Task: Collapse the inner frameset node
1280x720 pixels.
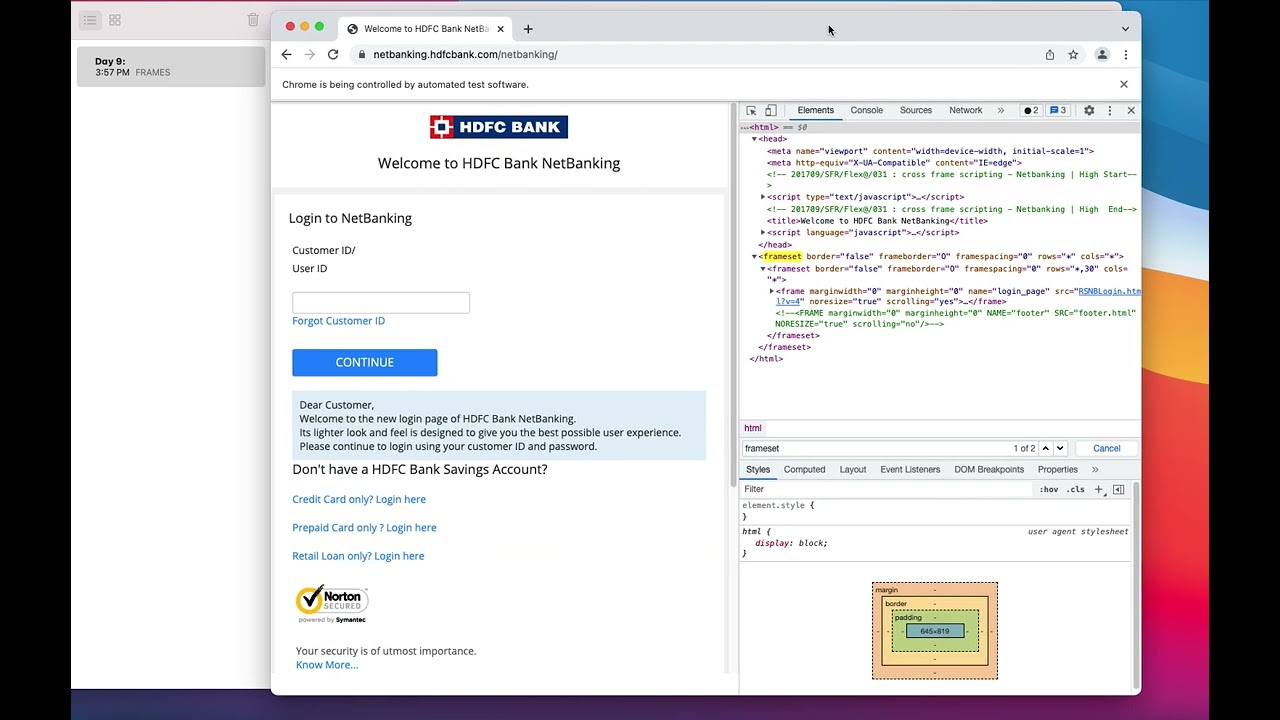Action: pyautogui.click(x=763, y=269)
